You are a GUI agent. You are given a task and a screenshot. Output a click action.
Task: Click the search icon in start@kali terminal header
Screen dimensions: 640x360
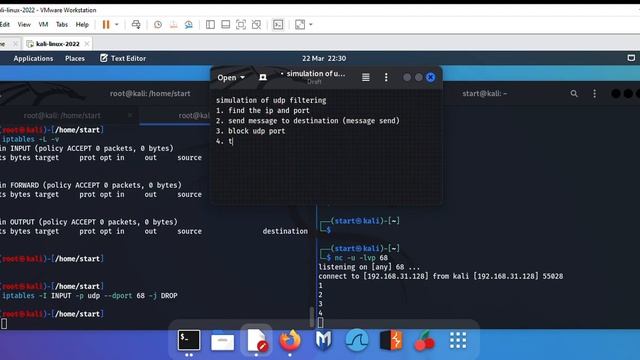tap(574, 94)
